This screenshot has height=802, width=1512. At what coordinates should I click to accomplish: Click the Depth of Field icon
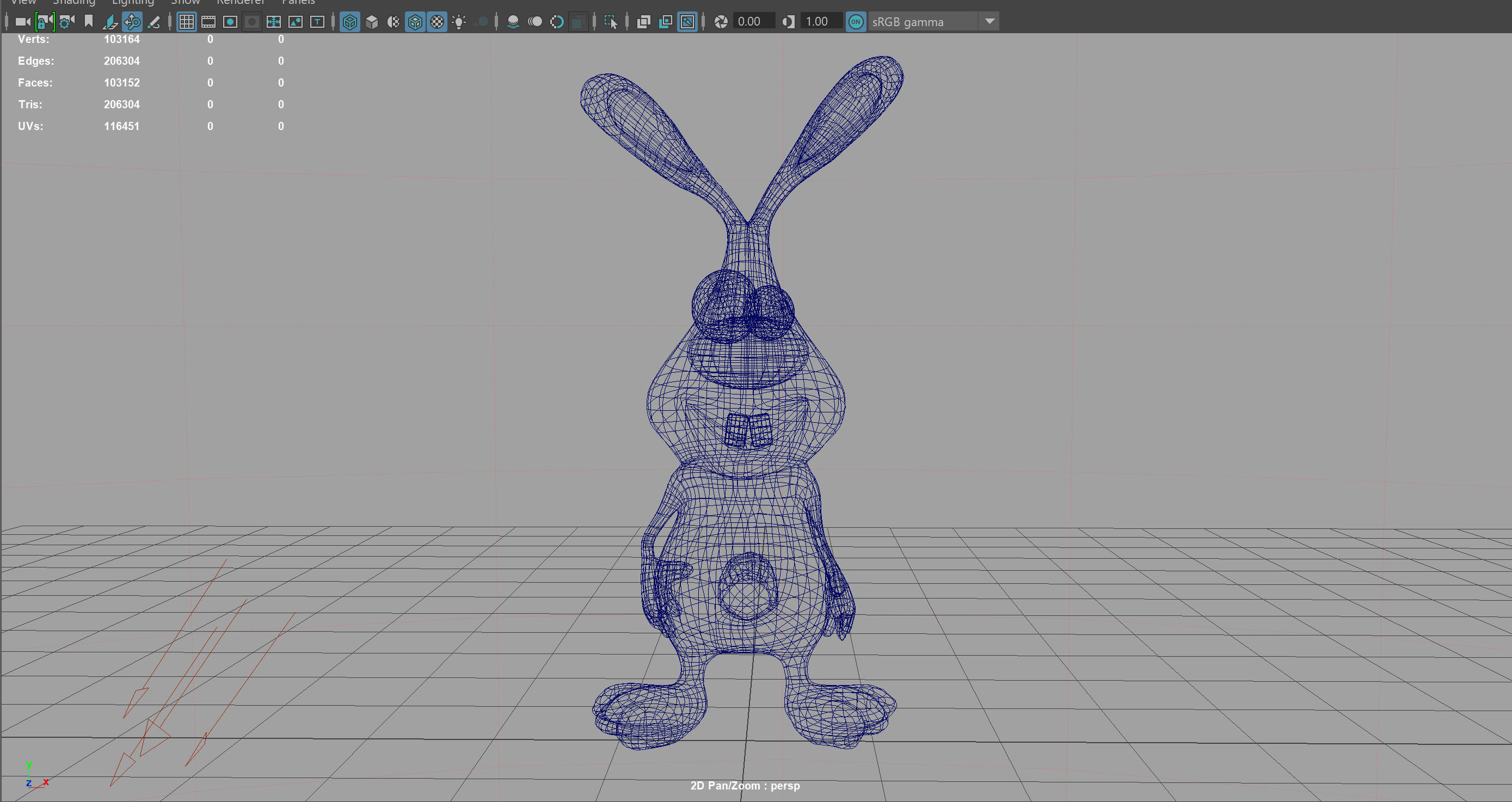(x=578, y=22)
